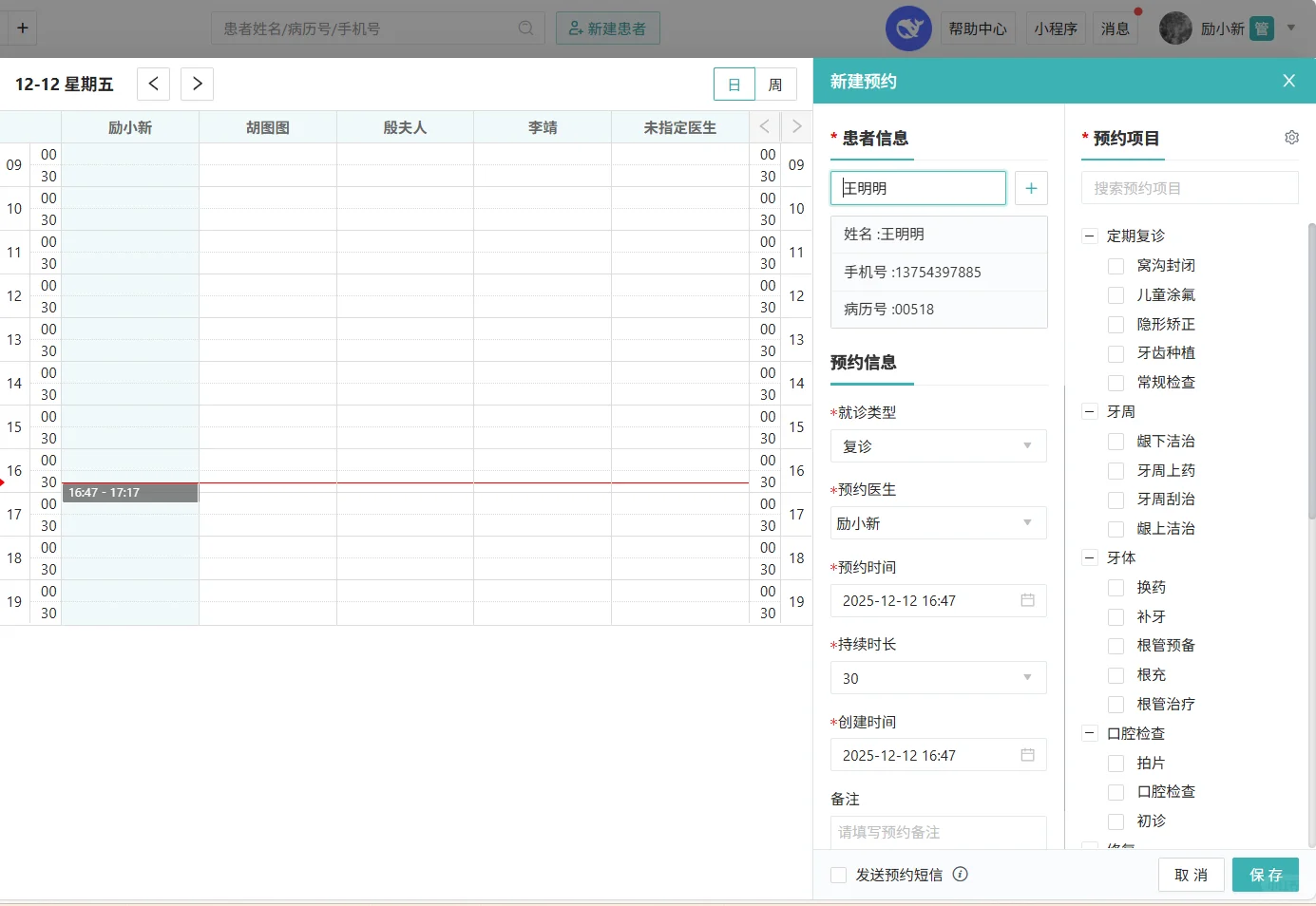Click the plus icon beside the 王明明 input
The height and width of the screenshot is (906, 1316).
tap(1031, 188)
